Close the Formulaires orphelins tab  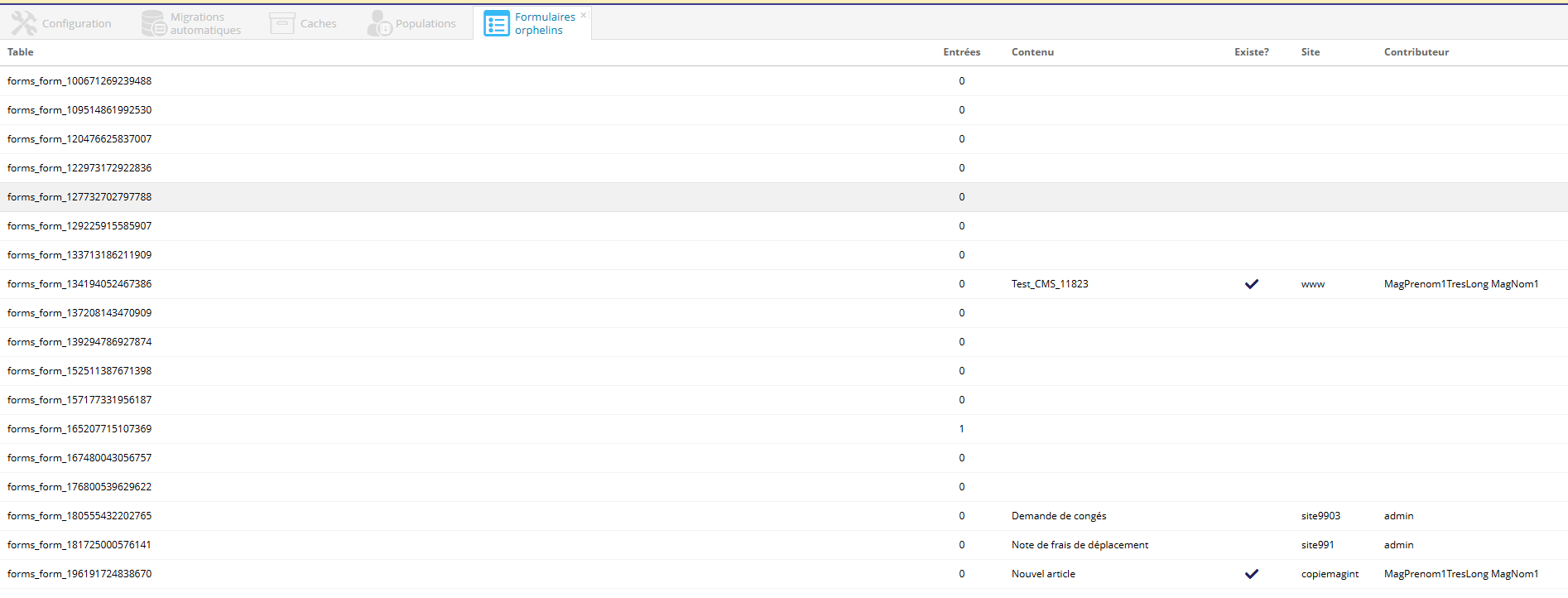584,15
